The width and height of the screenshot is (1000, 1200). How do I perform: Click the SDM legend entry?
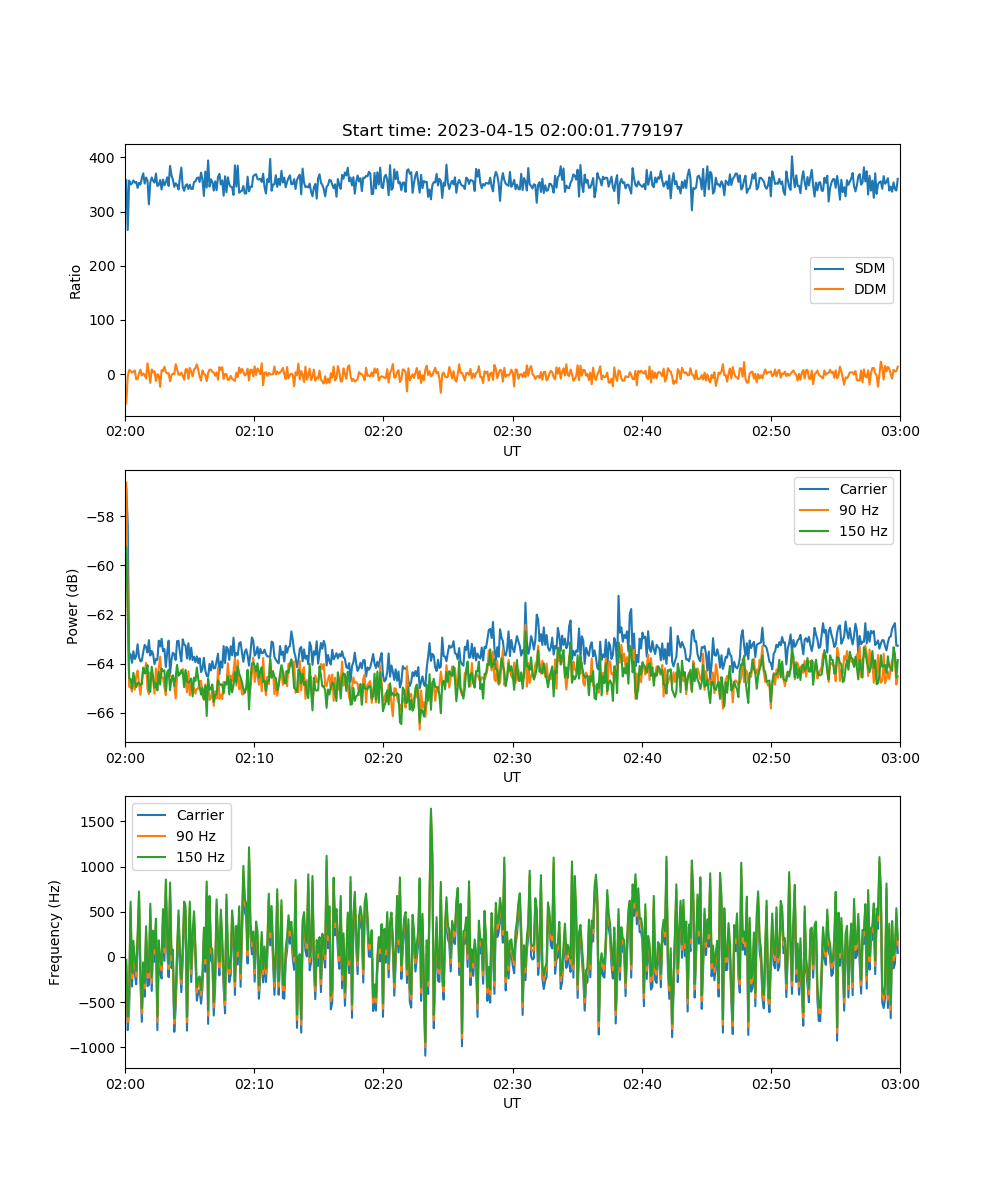852,269
